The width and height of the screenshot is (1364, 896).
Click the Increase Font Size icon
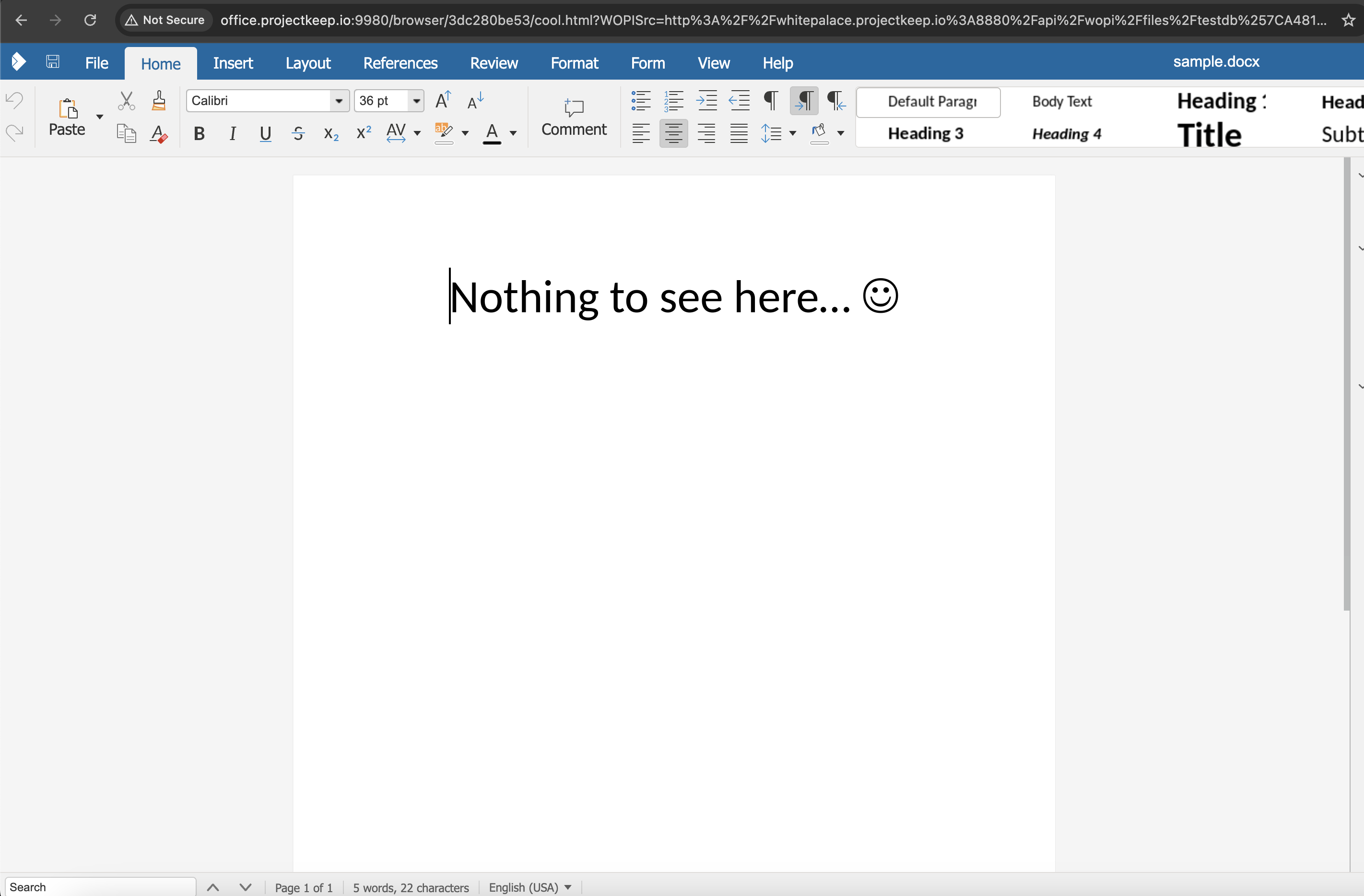click(443, 101)
